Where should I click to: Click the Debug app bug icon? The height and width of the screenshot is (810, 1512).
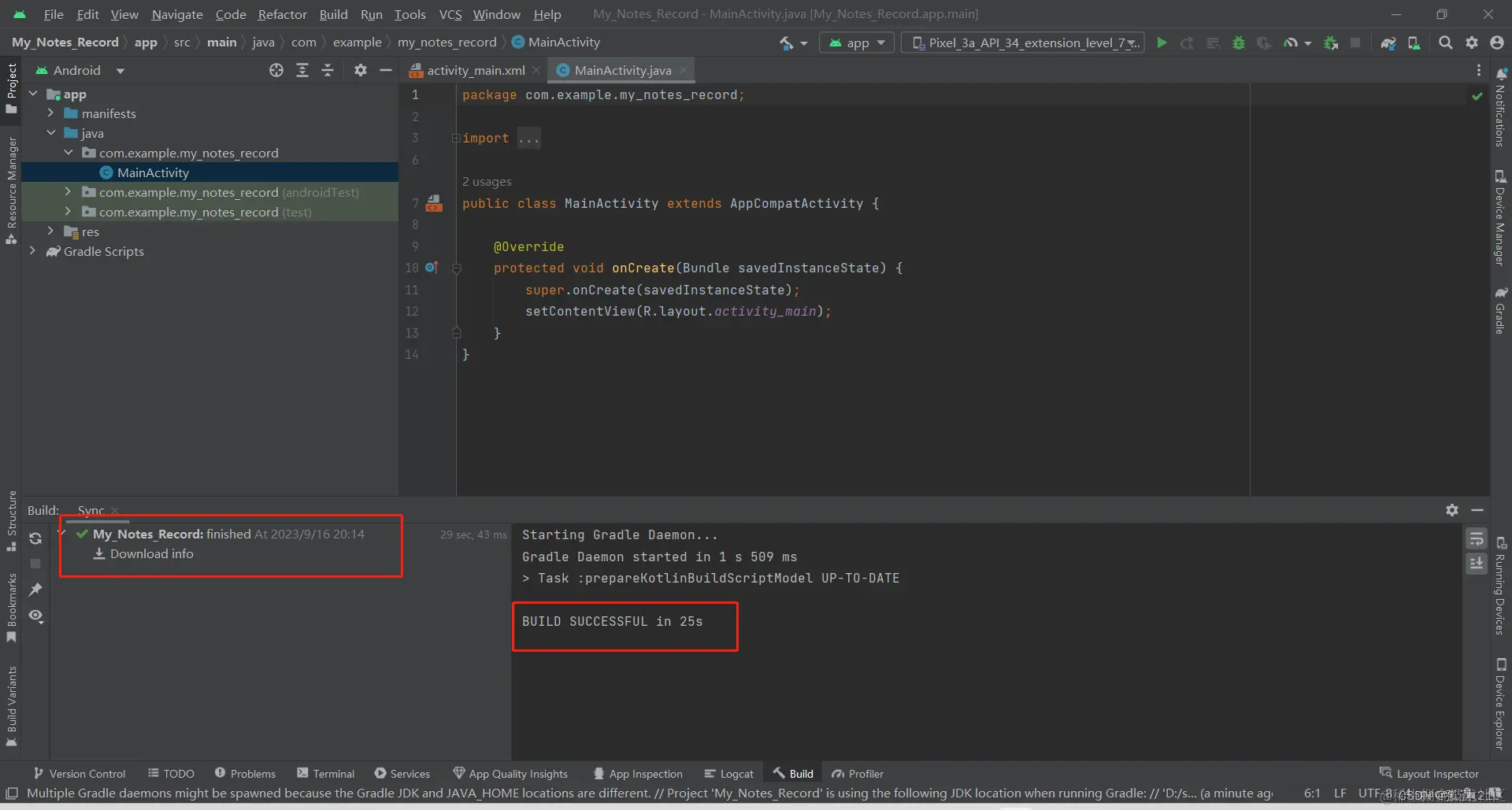[x=1239, y=43]
